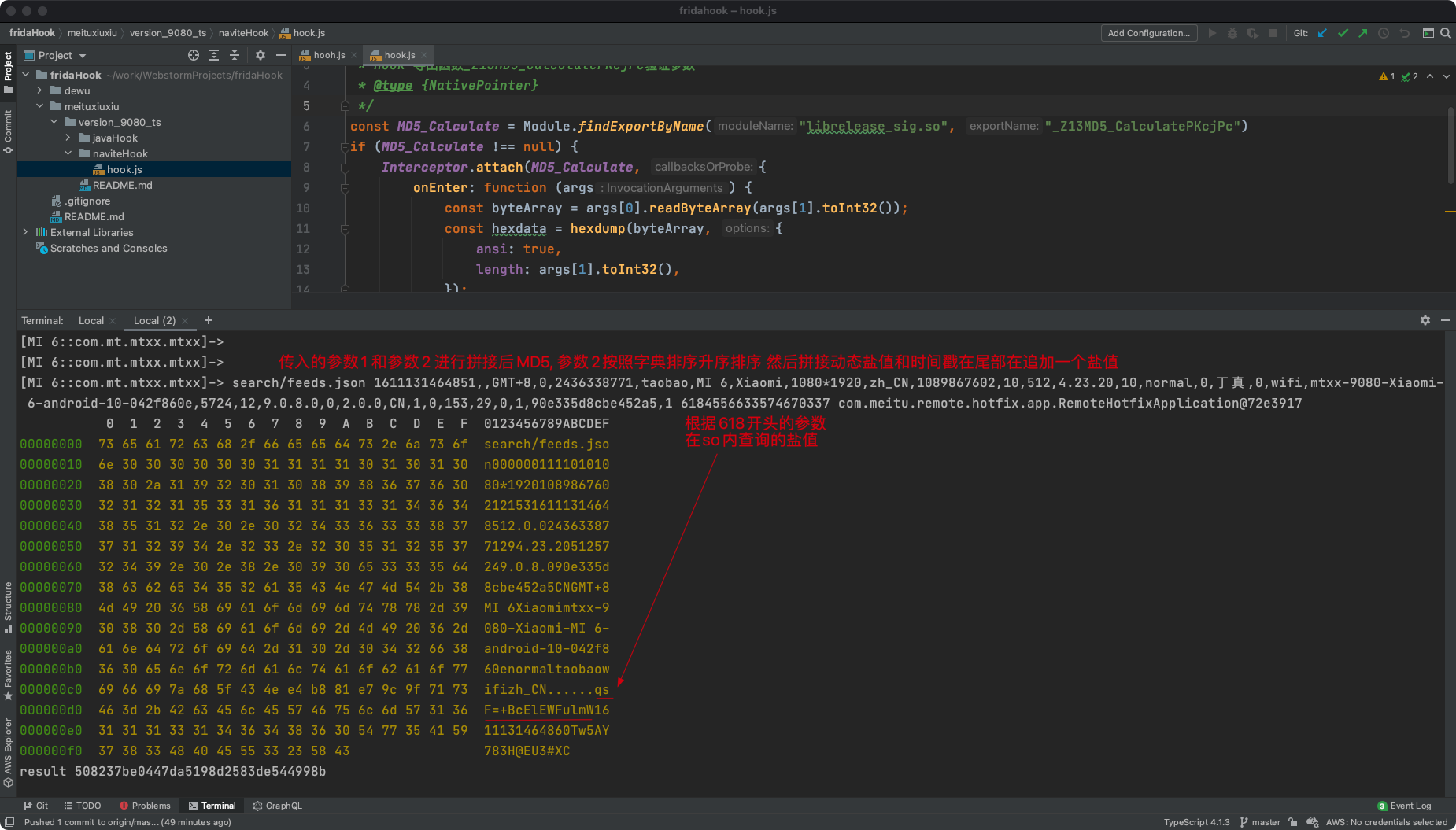This screenshot has width=1456, height=830.
Task: Switch to the Local (2) terminal tab
Action: (154, 320)
